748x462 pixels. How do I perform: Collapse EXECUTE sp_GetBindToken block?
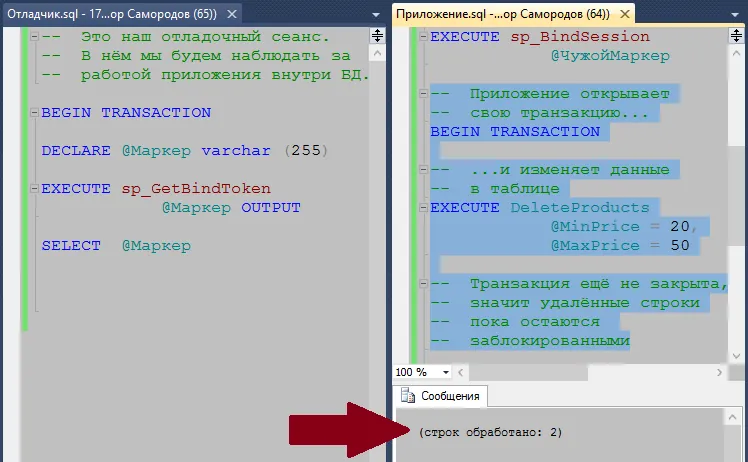(34, 189)
